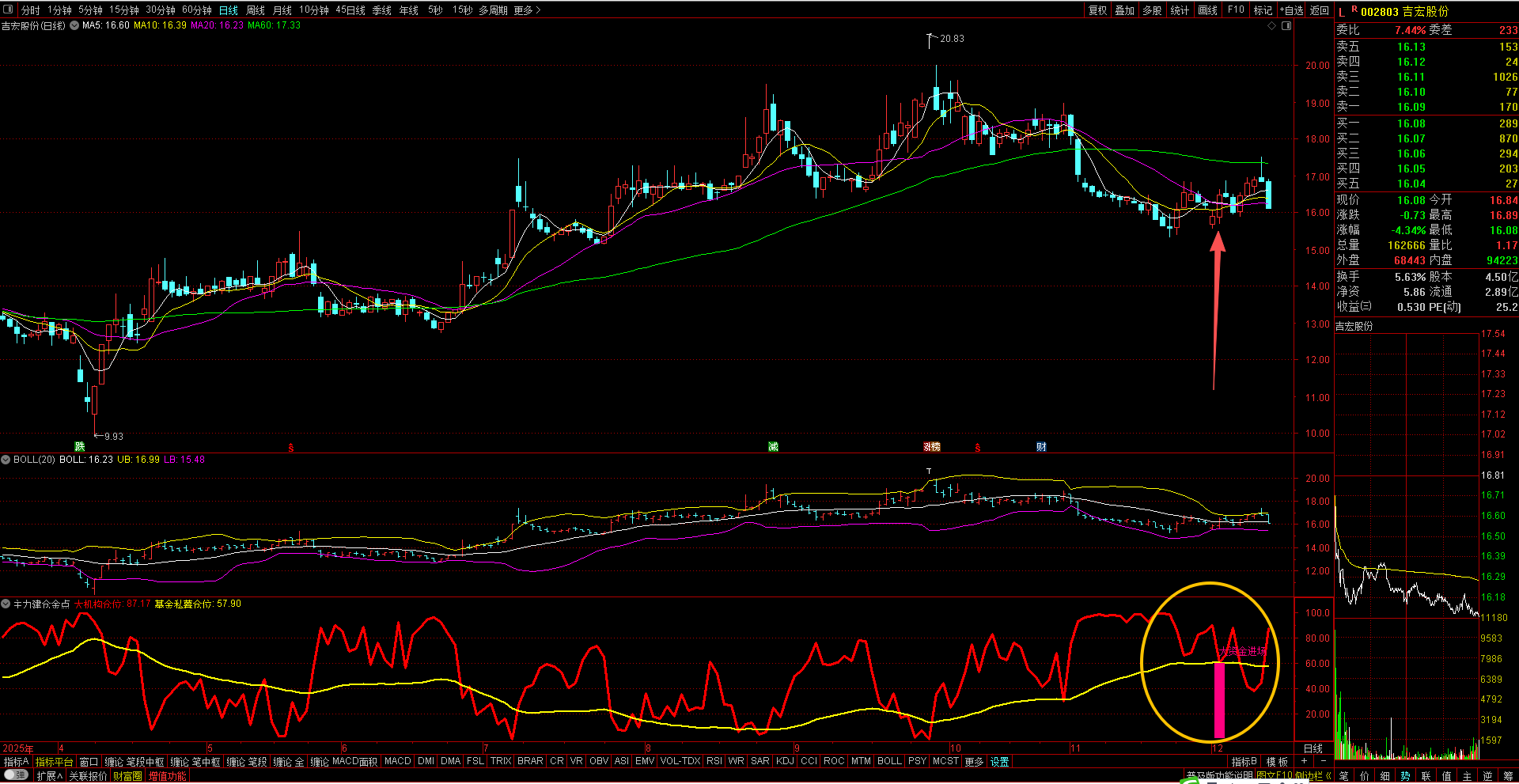Click the panel layout icon at top-left

click(x=9, y=9)
